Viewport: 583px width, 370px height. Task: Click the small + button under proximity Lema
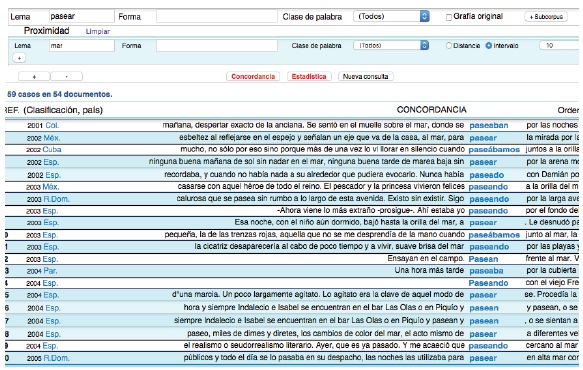click(19, 58)
